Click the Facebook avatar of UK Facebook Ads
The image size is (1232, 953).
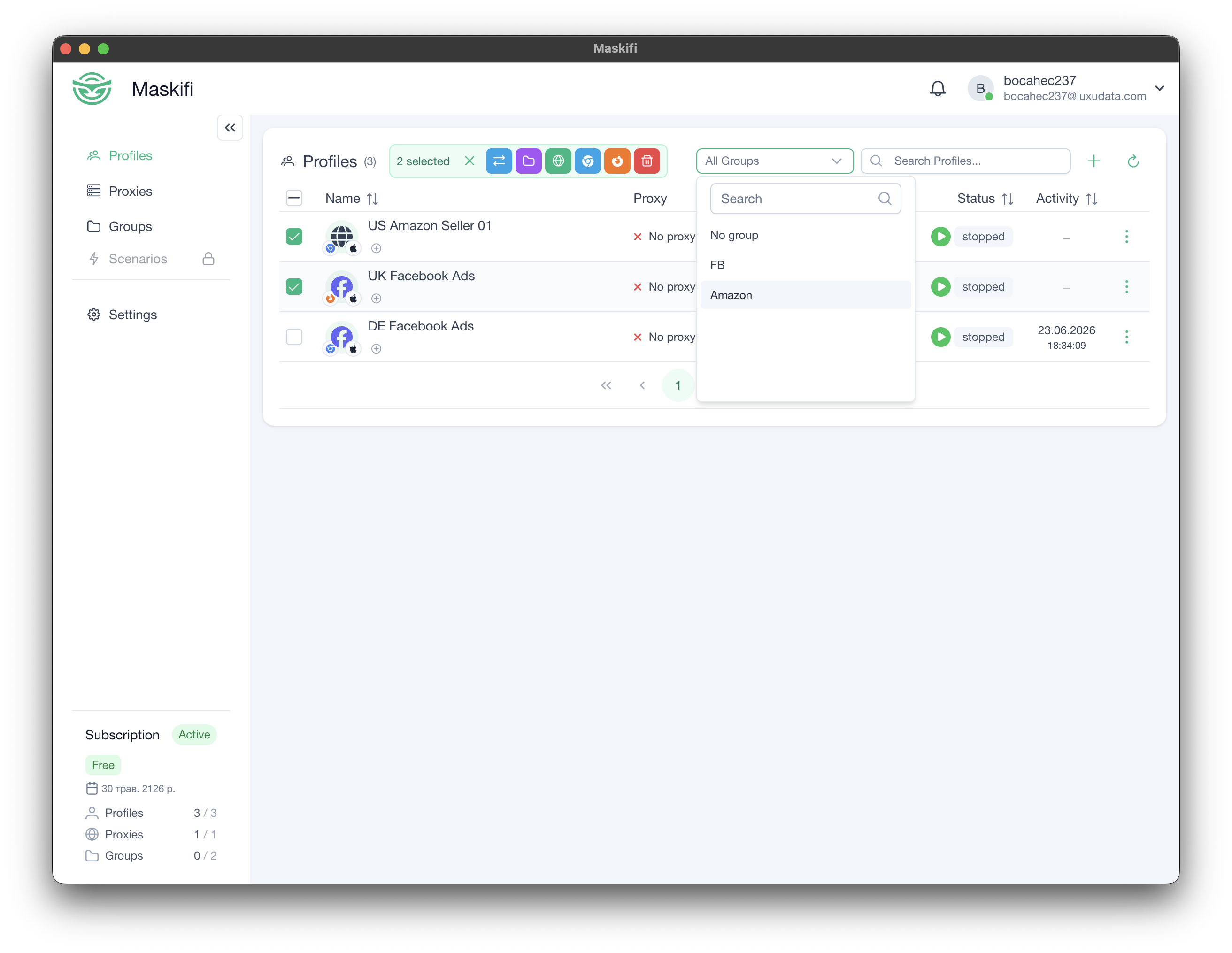point(342,285)
